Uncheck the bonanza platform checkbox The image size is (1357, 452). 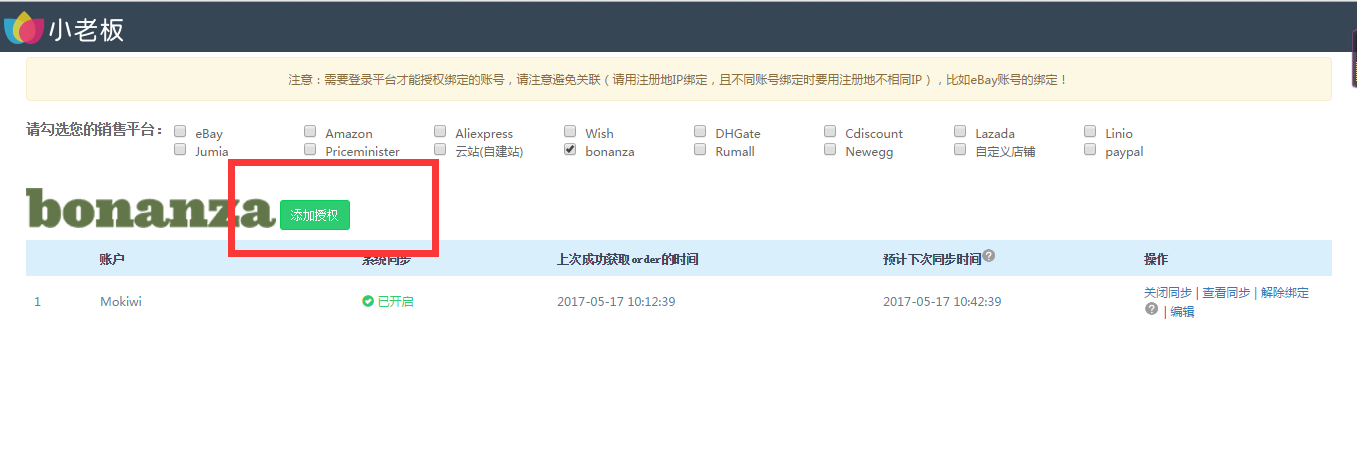(x=570, y=150)
